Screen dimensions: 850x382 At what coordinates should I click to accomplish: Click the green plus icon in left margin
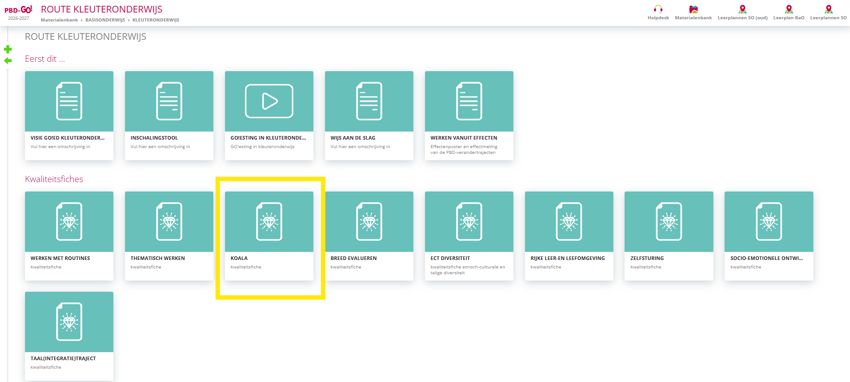coord(8,49)
